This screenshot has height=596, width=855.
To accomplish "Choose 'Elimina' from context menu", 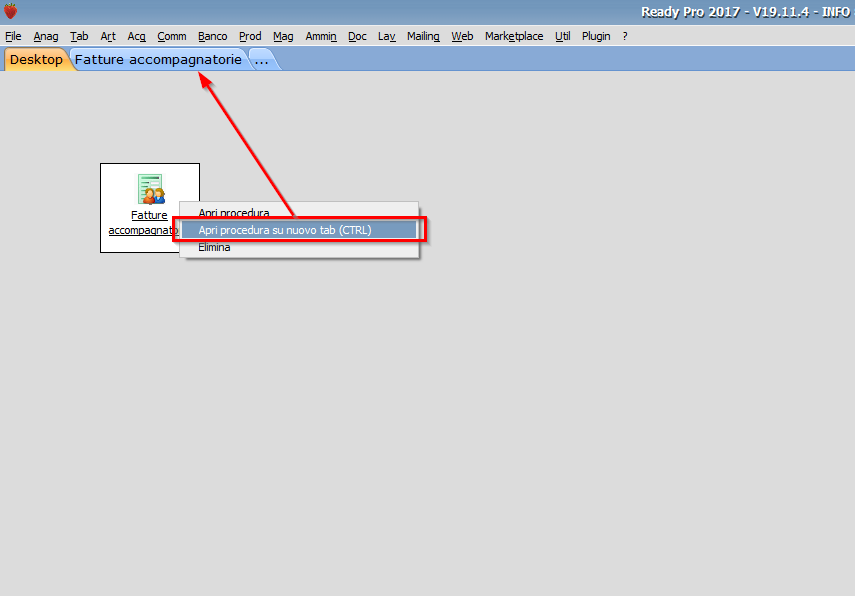I will click(299, 247).
